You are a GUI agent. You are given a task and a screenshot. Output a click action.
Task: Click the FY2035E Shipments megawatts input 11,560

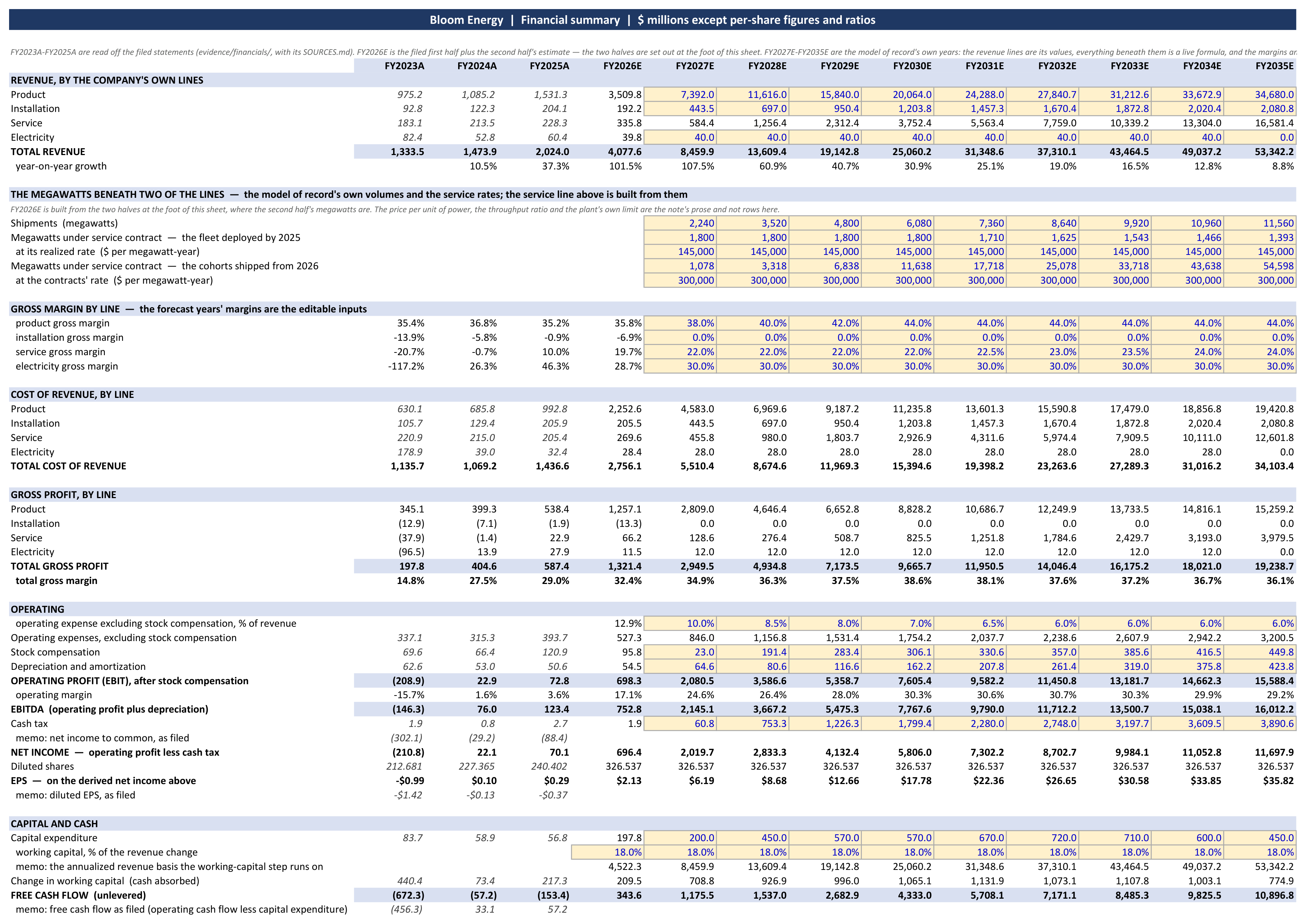(x=1260, y=223)
